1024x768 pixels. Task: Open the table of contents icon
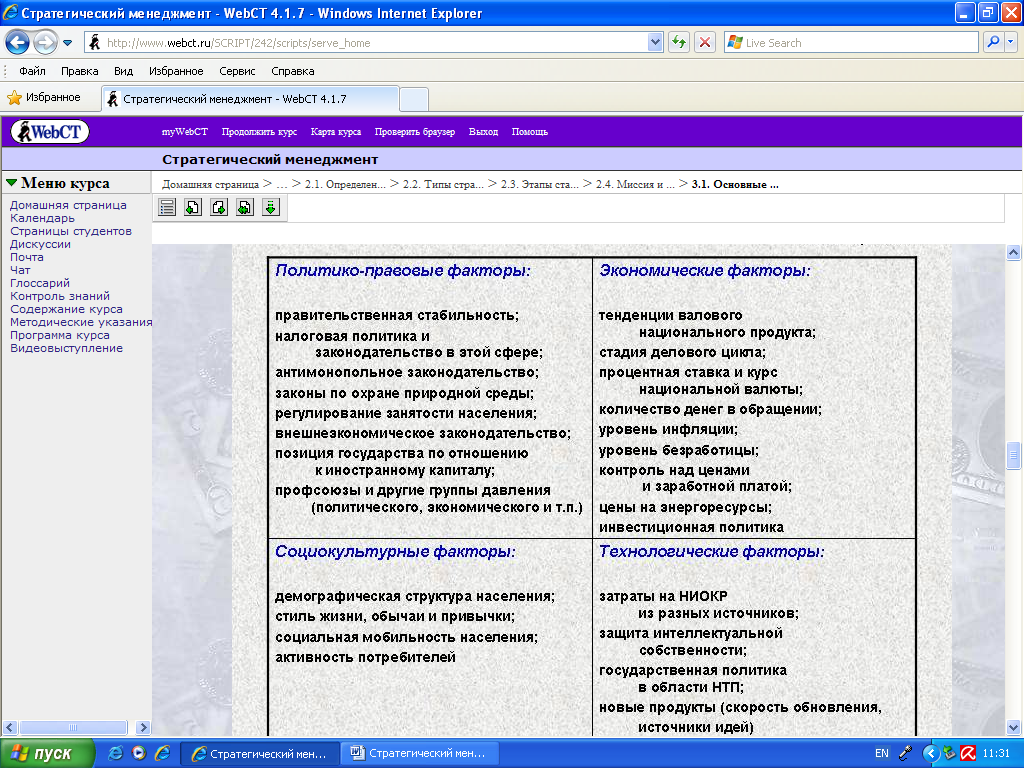click(167, 208)
